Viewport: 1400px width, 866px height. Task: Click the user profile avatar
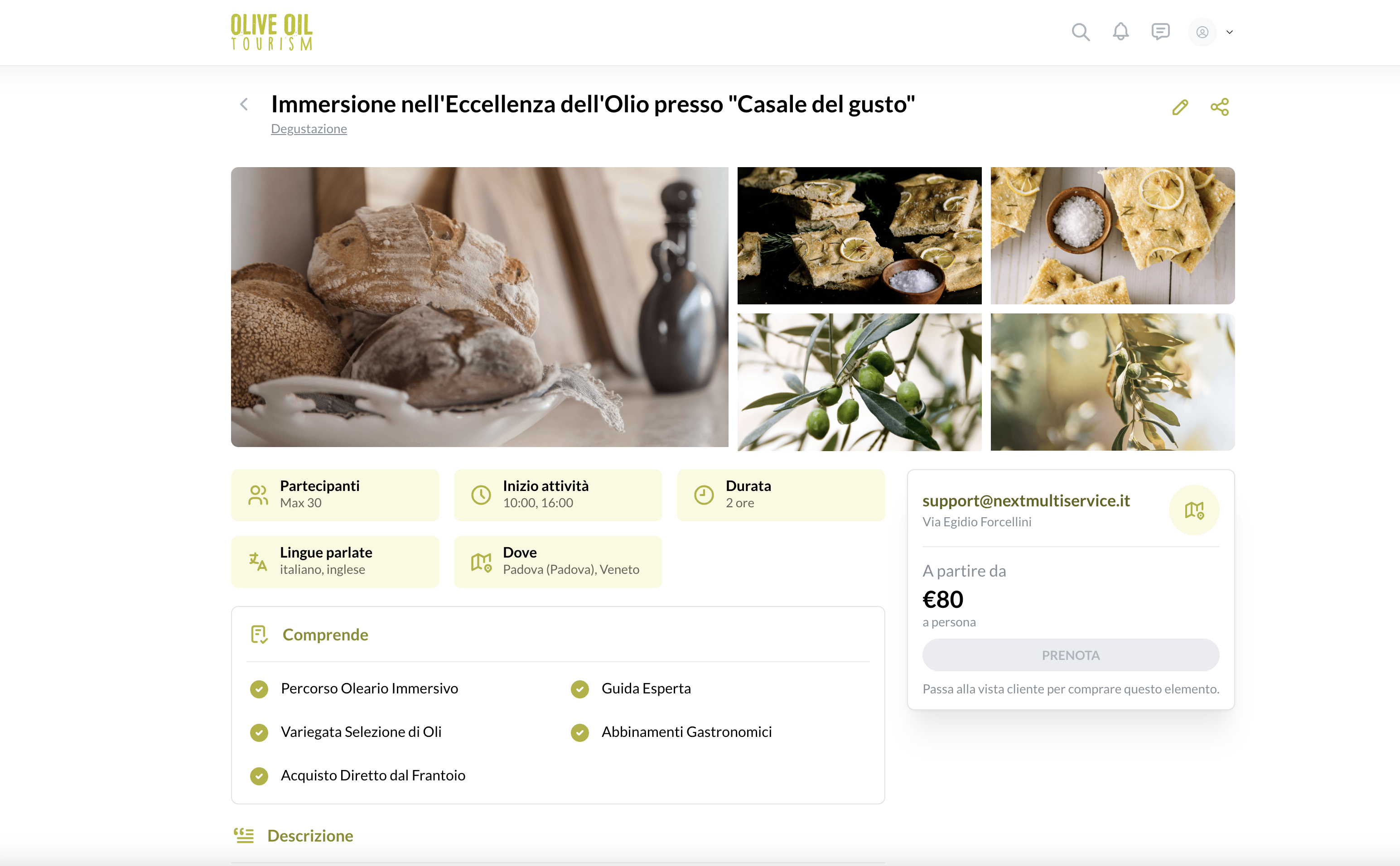(x=1202, y=32)
